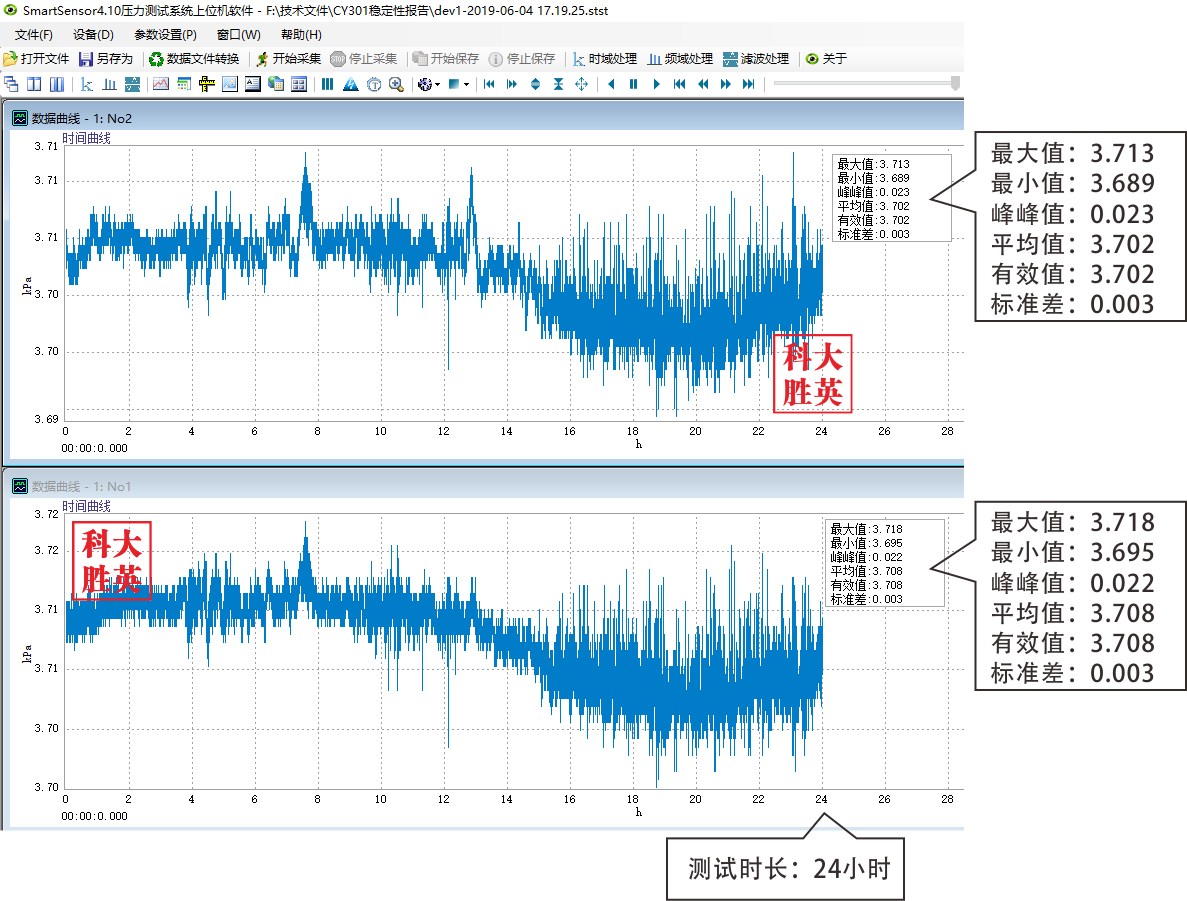Click the 打开文件 open file button

coord(37,59)
